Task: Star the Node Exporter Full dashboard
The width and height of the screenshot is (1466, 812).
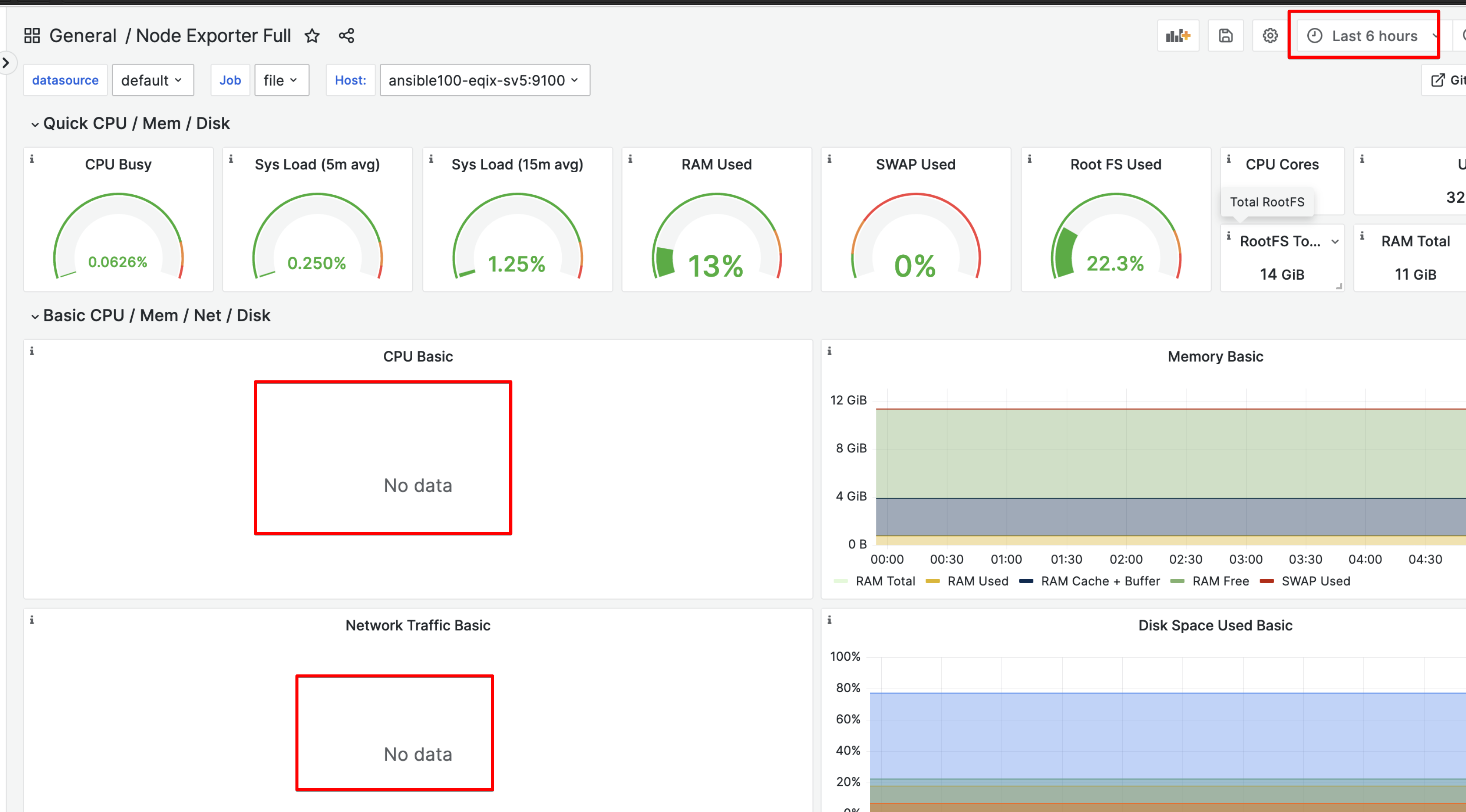Action: 312,35
